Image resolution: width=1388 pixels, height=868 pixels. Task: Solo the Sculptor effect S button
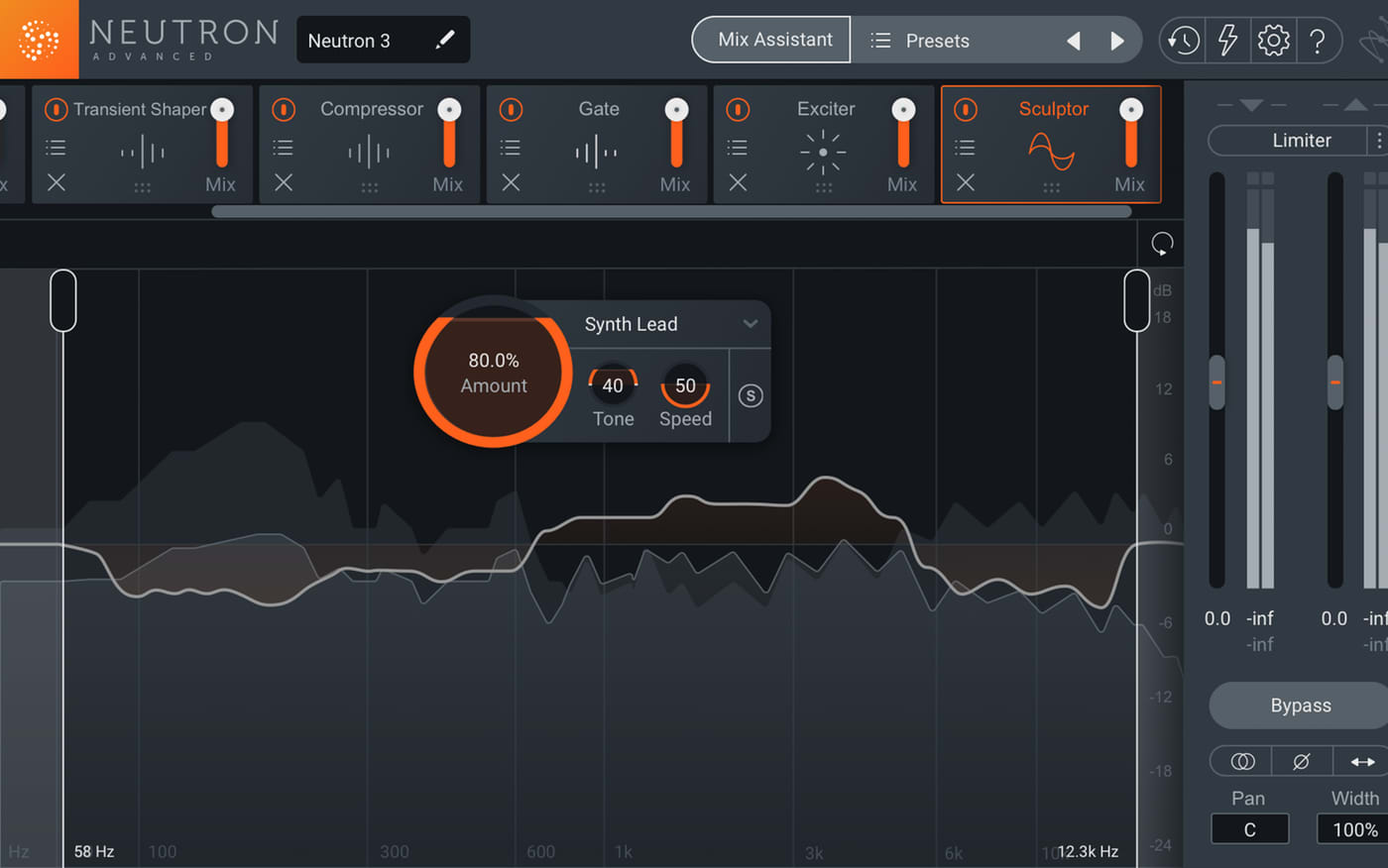(x=751, y=395)
